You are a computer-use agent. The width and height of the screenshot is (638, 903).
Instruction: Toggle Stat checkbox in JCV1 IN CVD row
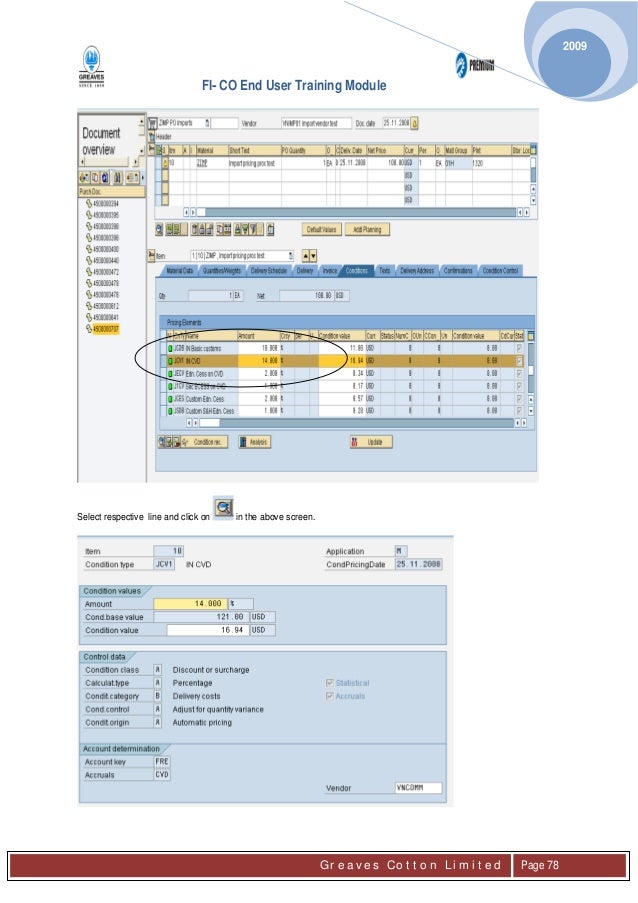pos(519,361)
